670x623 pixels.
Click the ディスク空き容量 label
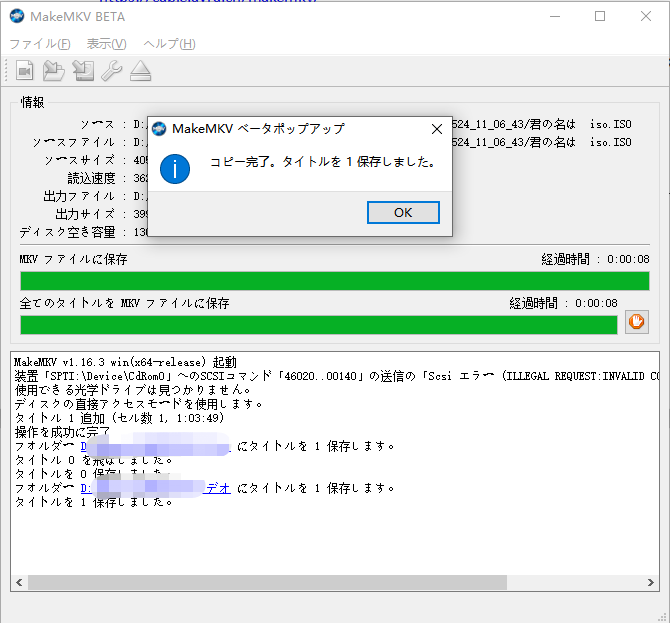point(68,232)
